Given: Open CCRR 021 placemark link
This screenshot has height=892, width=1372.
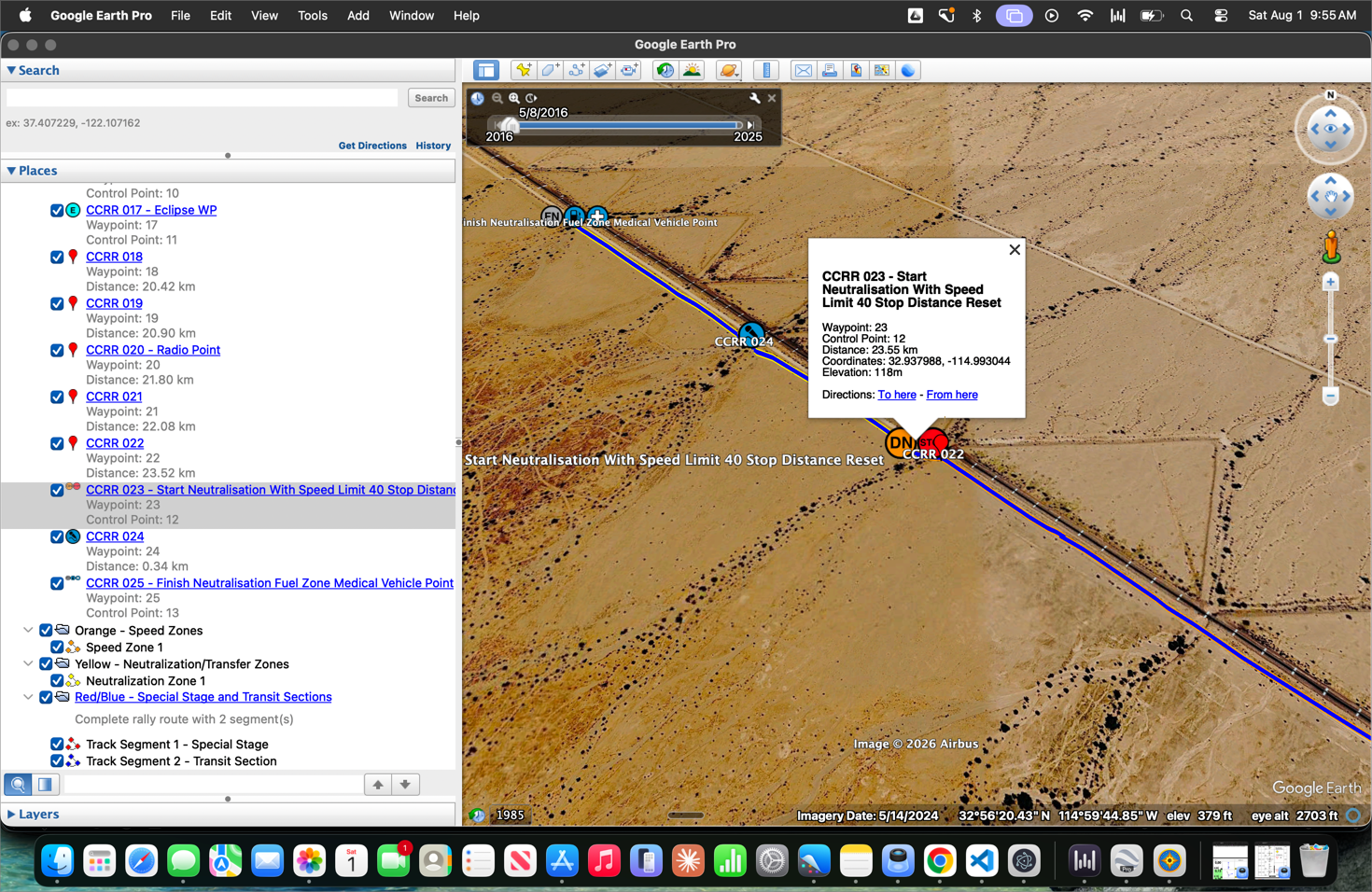Looking at the screenshot, I should [x=114, y=397].
